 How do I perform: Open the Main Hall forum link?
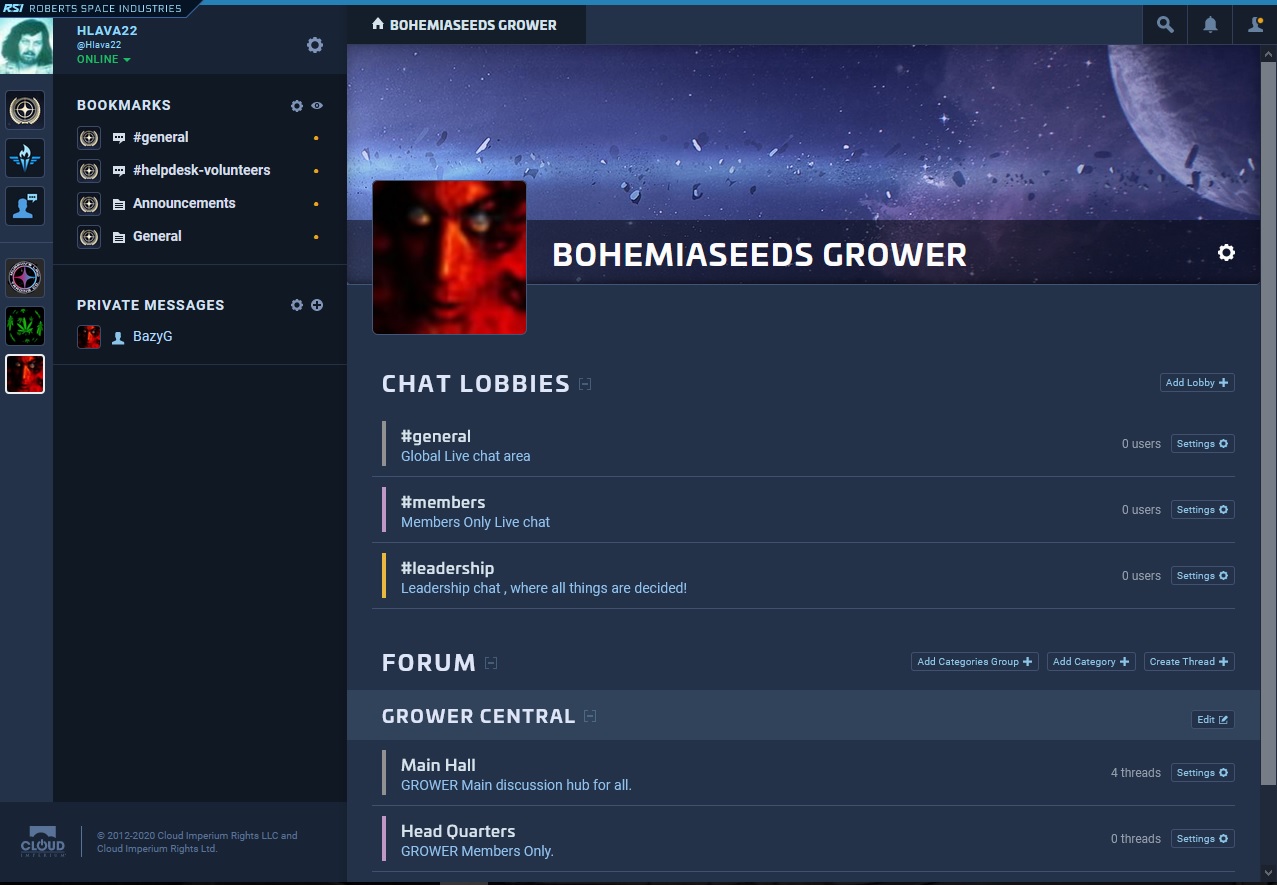(x=438, y=765)
